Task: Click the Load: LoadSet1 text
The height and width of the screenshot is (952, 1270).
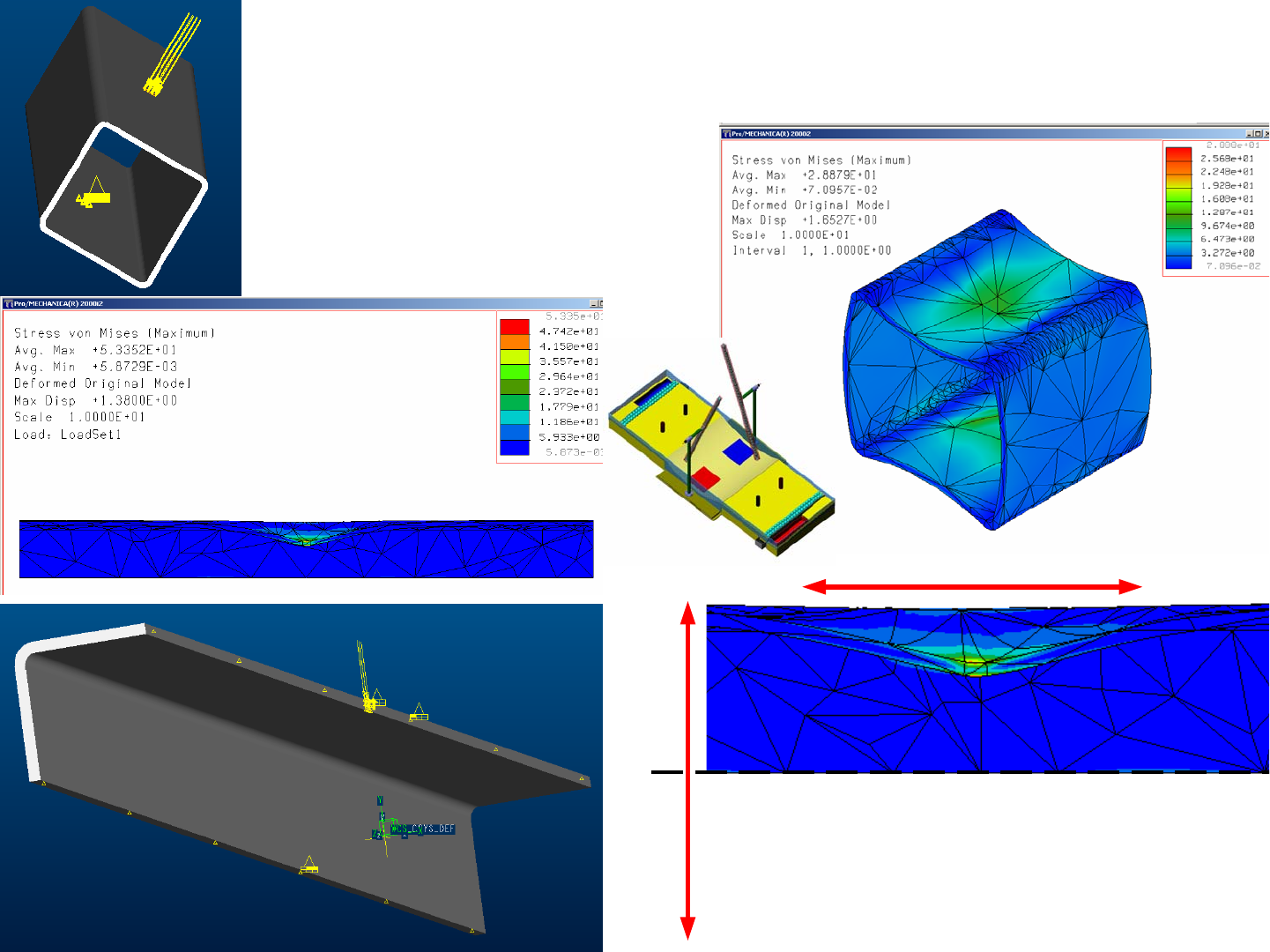Action: pyautogui.click(x=68, y=435)
